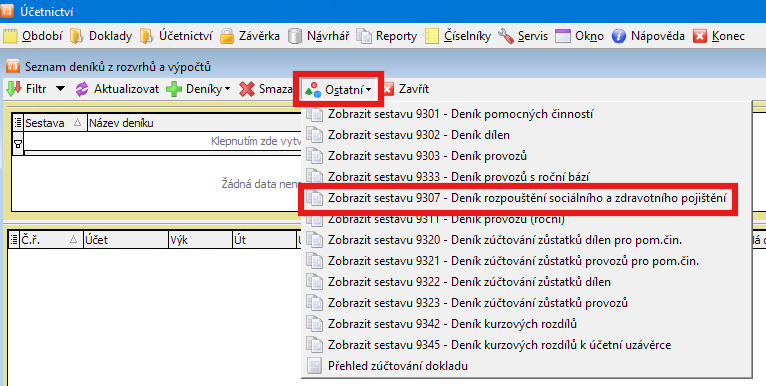Click the Období notepad icon
Viewport: 766px width, 386px height.
click(10, 36)
